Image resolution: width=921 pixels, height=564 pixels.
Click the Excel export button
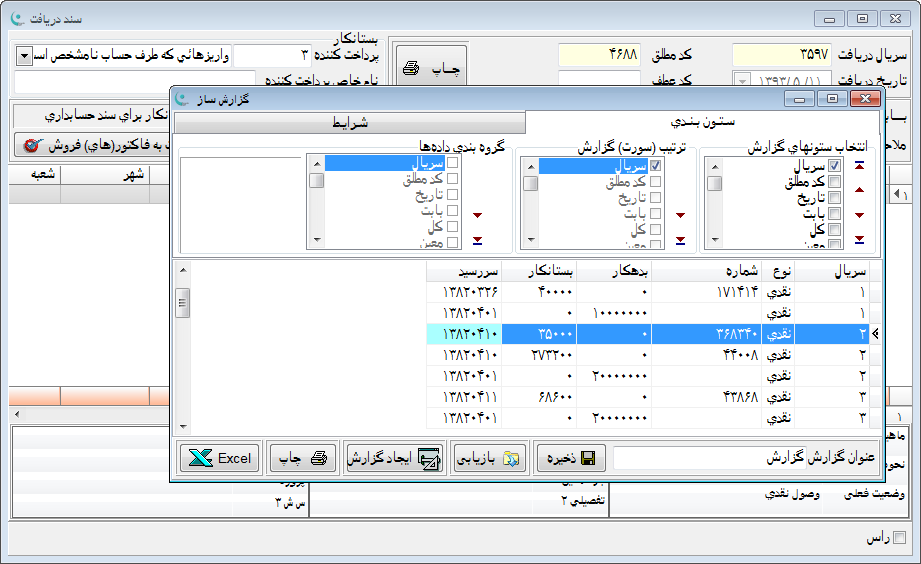(220, 458)
